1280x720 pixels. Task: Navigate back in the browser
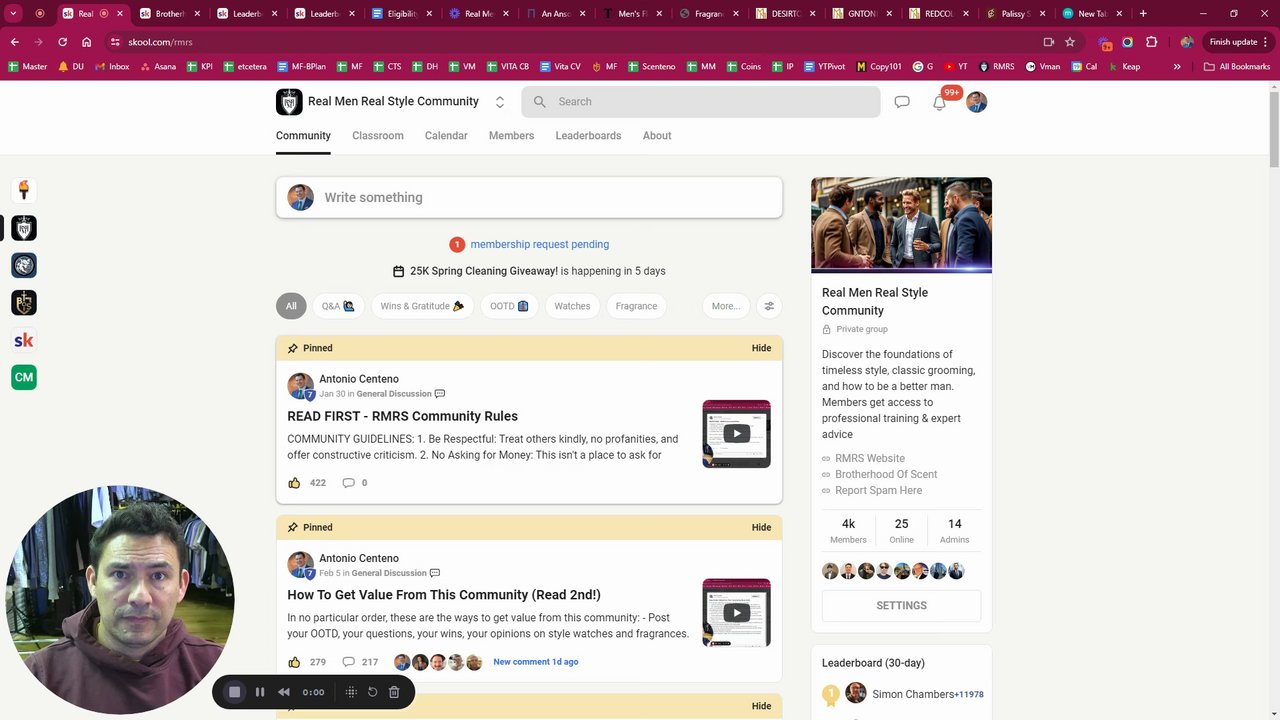click(x=14, y=42)
